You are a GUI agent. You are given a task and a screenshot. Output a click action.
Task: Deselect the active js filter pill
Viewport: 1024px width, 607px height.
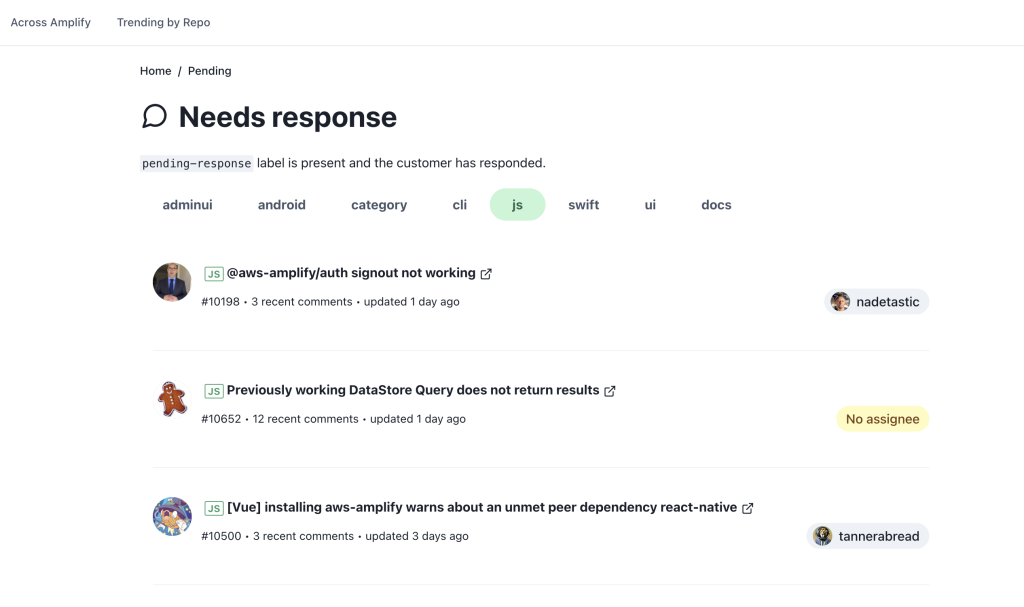pyautogui.click(x=517, y=204)
